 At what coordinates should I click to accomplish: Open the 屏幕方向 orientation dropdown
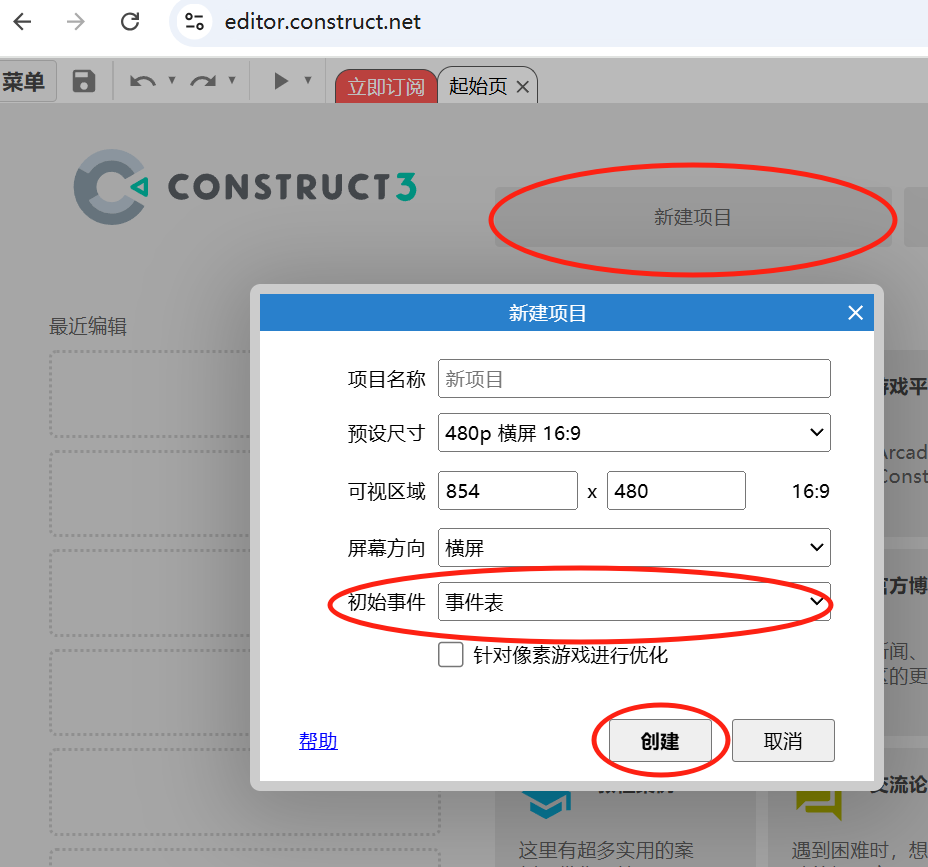pos(634,547)
